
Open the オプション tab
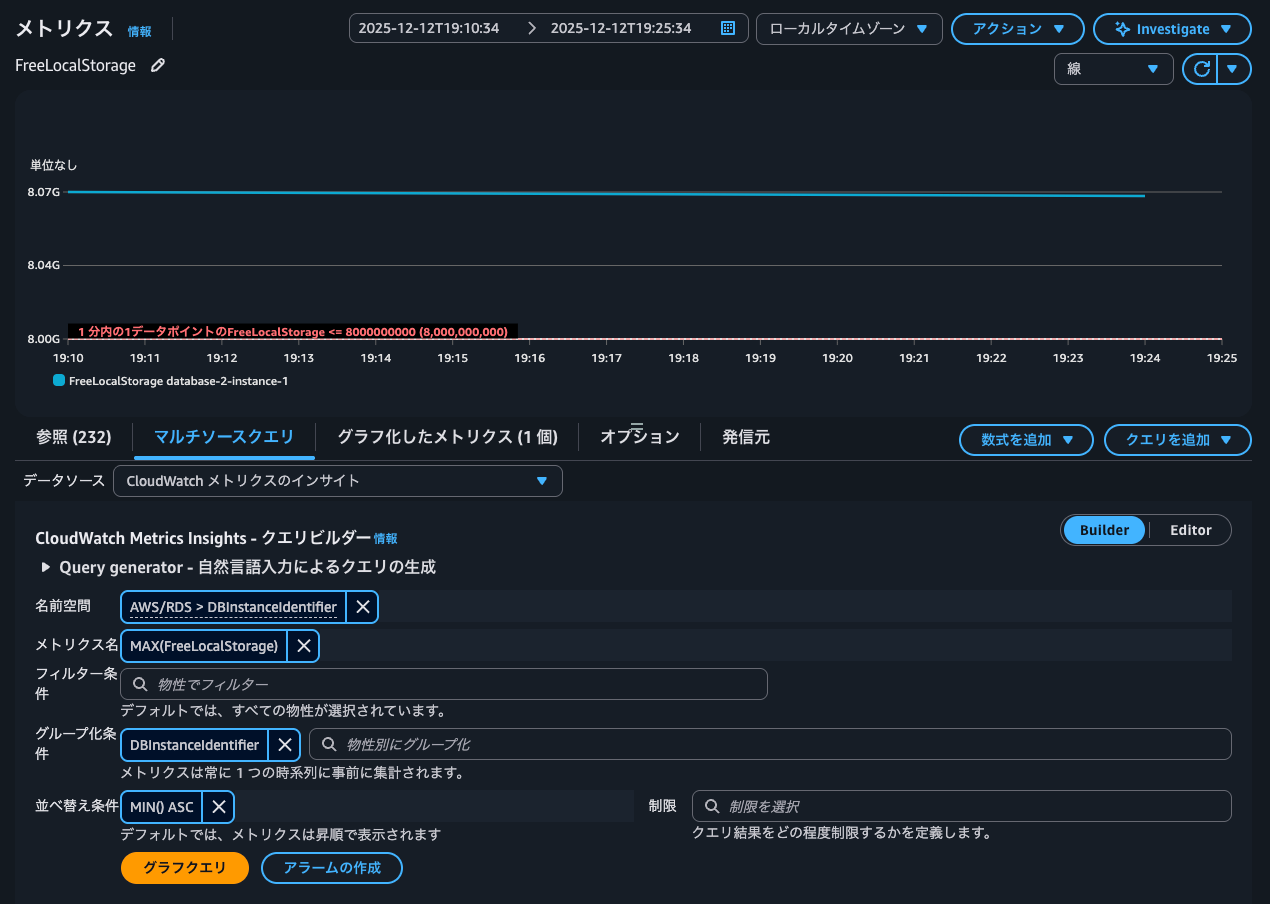tap(638, 436)
